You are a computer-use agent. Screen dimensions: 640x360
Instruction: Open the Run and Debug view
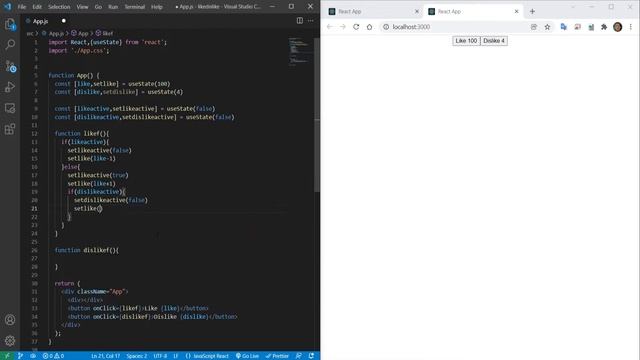pyautogui.click(x=10, y=87)
